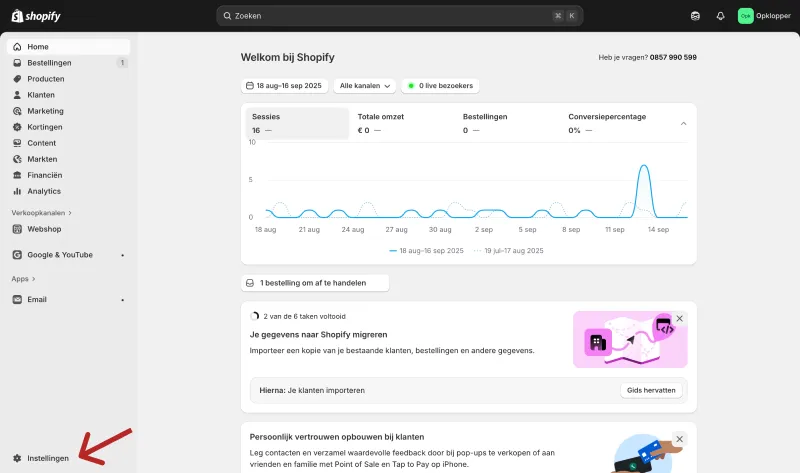800x473 pixels.
Task: Open Marketing in sidebar
Action: pos(68,111)
